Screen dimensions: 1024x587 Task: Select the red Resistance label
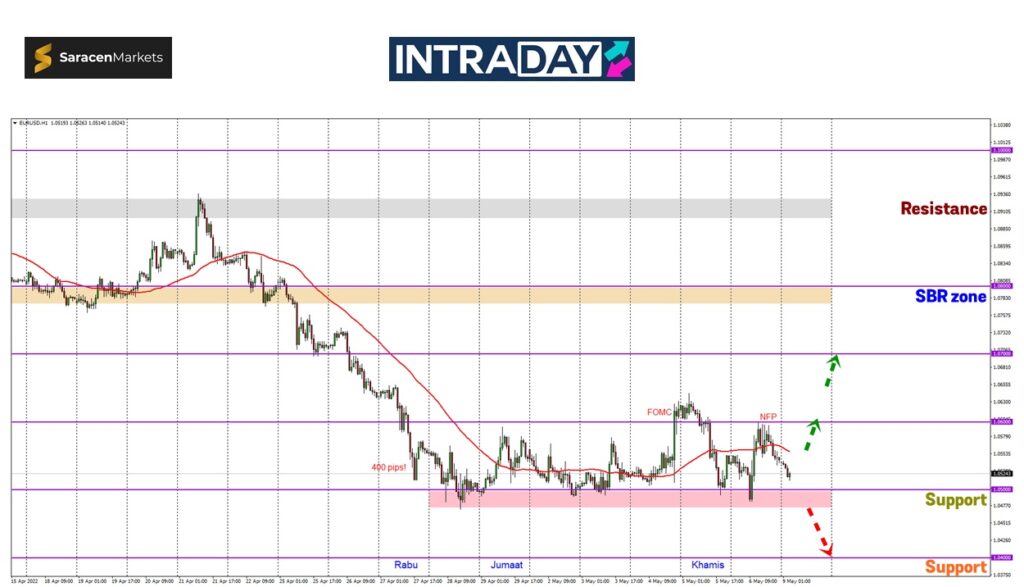(x=943, y=209)
